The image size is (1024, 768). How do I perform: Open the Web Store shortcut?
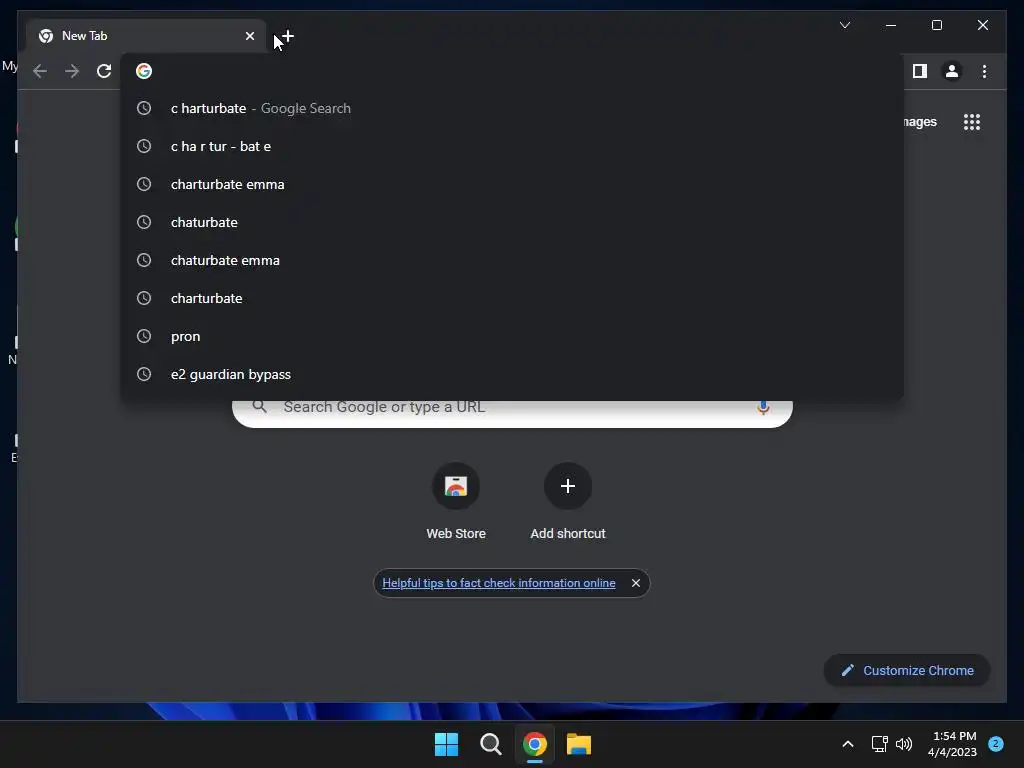(456, 502)
